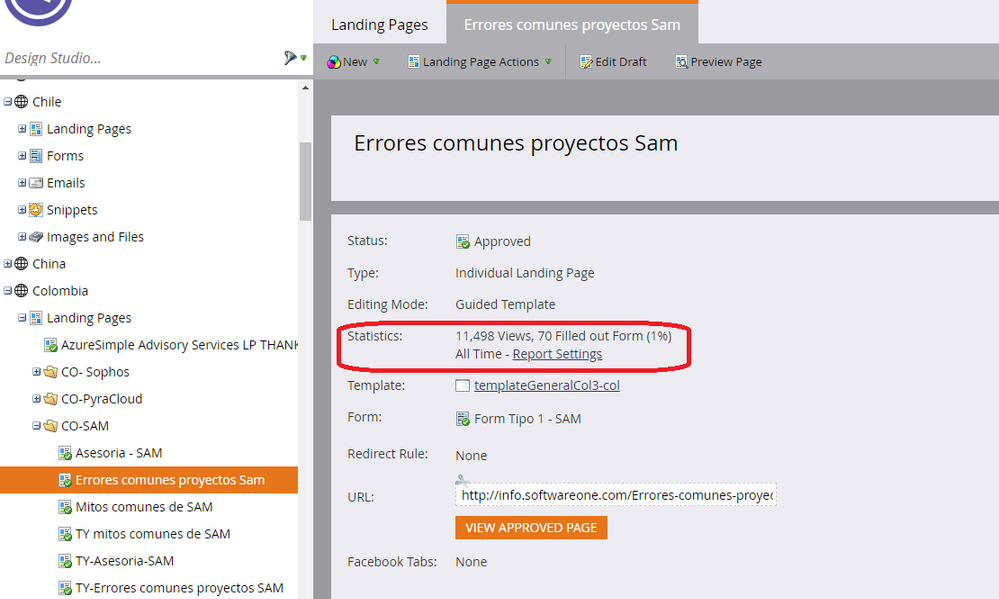The width and height of the screenshot is (999, 599).
Task: Click the Mitos comunes de SAM icon
Action: click(65, 507)
